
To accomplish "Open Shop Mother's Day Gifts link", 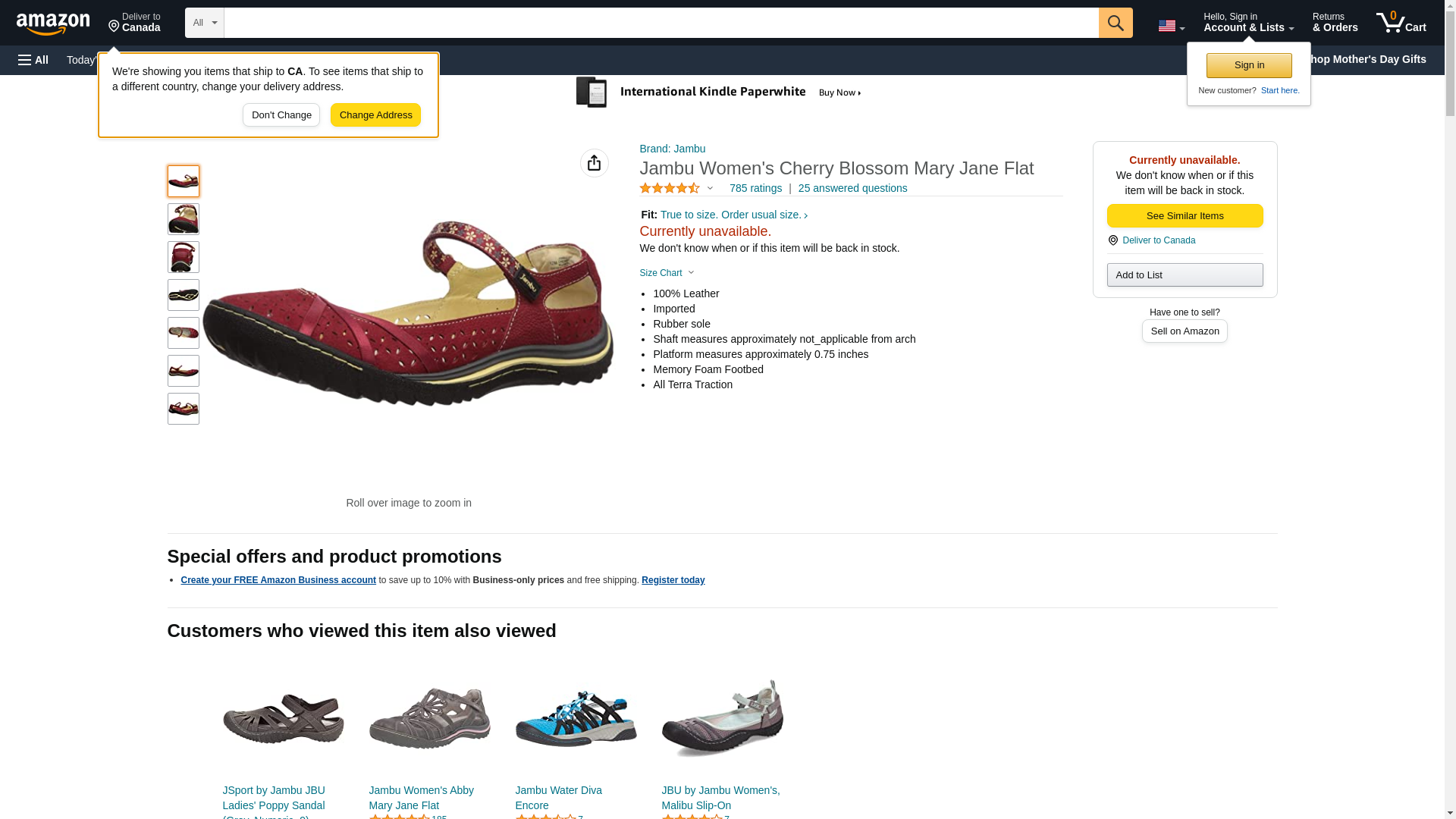I will click(1370, 59).
